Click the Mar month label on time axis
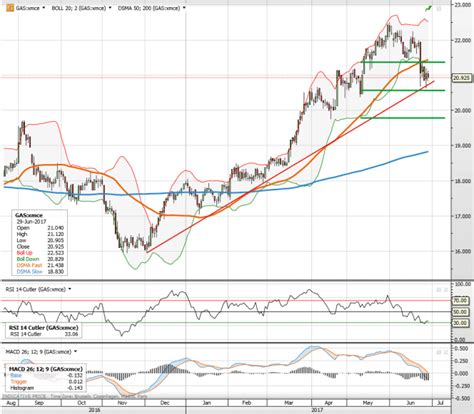This screenshot has height=414, width=474. point(289,403)
